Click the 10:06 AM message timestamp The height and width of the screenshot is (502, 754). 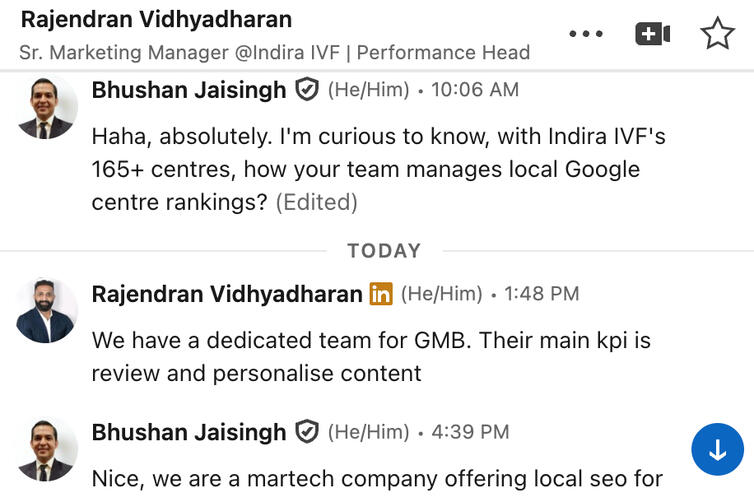475,90
